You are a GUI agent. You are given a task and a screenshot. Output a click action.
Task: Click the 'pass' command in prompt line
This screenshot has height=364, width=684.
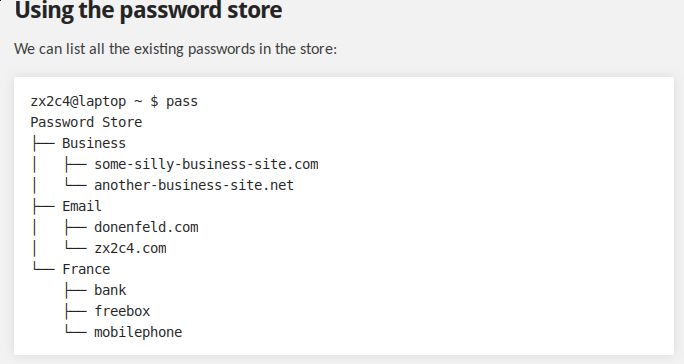(x=182, y=102)
